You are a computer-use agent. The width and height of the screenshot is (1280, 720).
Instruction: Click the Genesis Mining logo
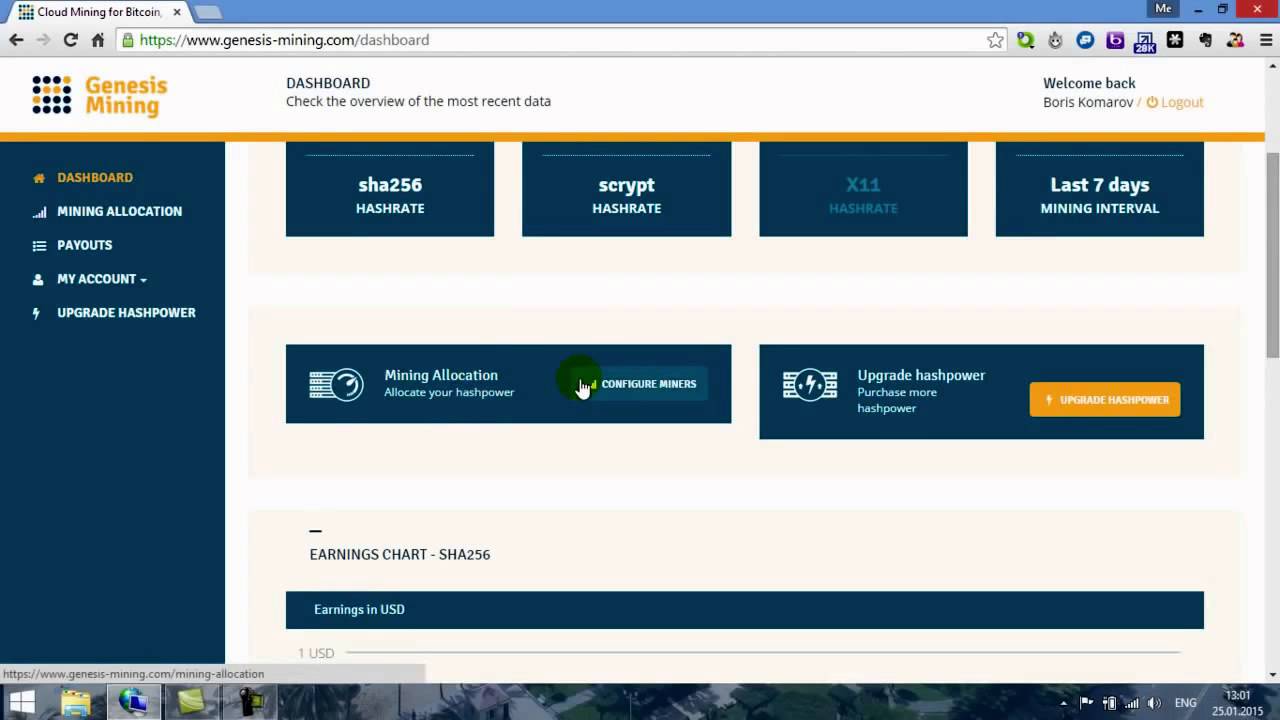pyautogui.click(x=99, y=96)
